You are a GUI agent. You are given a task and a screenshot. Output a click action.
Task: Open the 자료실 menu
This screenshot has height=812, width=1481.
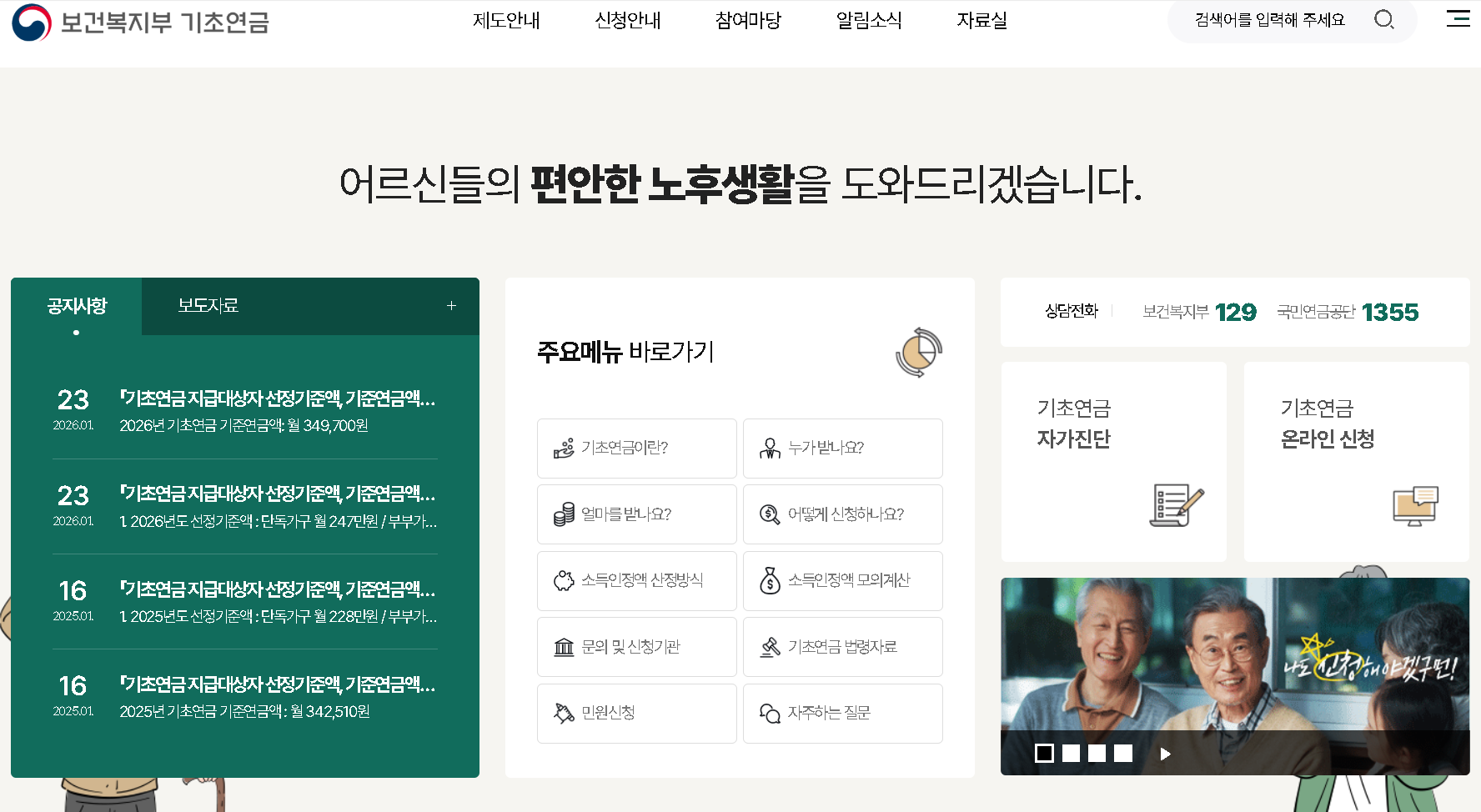[x=981, y=21]
